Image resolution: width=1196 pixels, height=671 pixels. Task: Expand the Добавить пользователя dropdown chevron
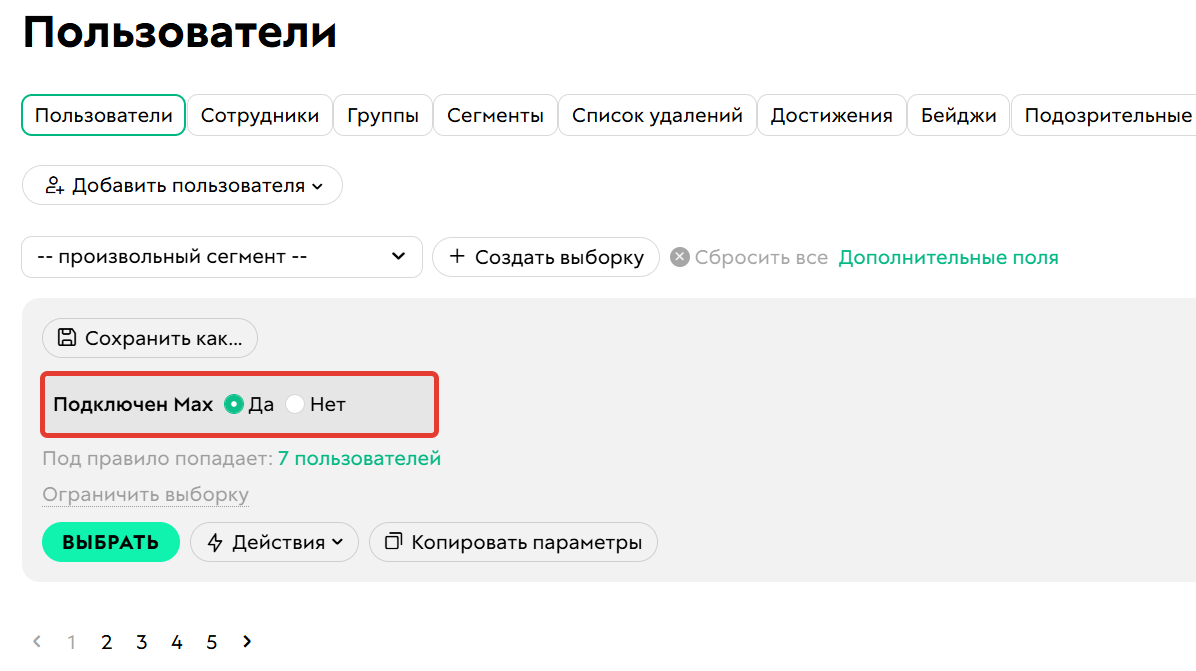coord(316,185)
